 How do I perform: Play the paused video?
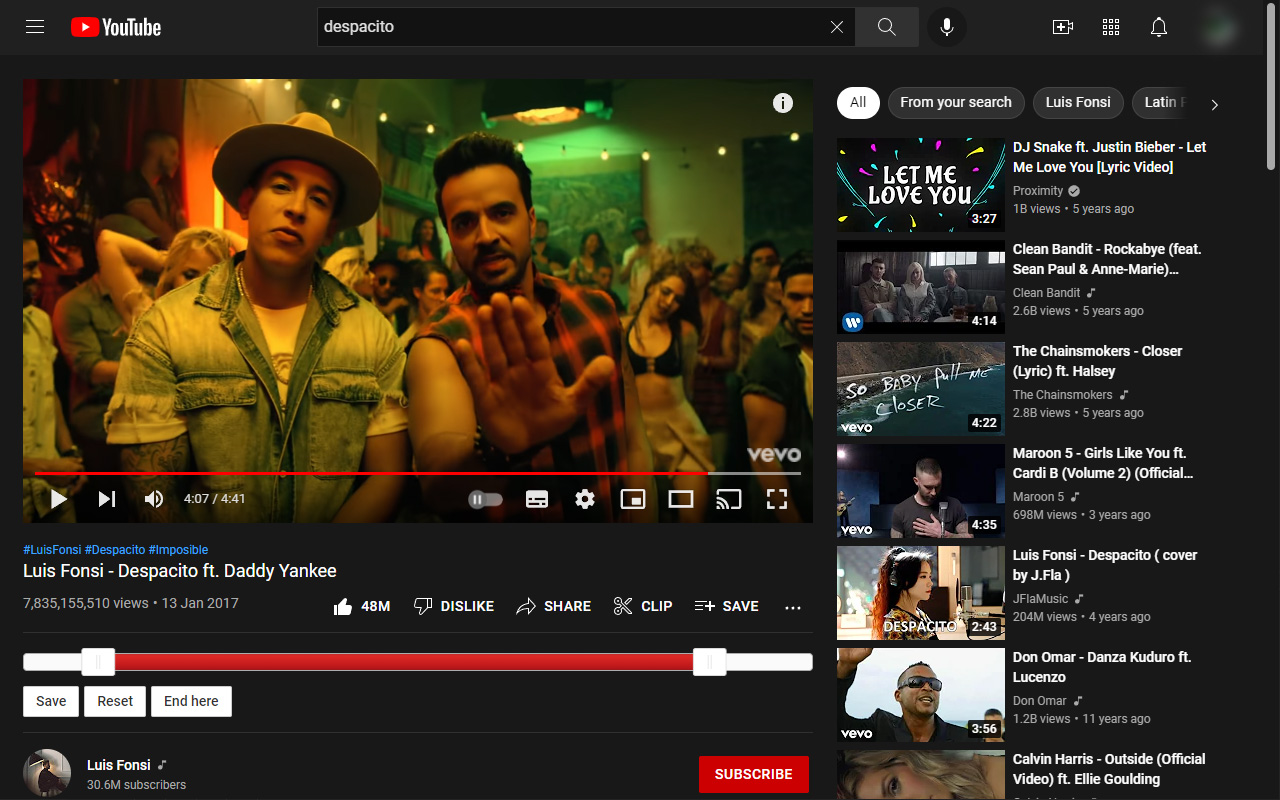[x=59, y=498]
